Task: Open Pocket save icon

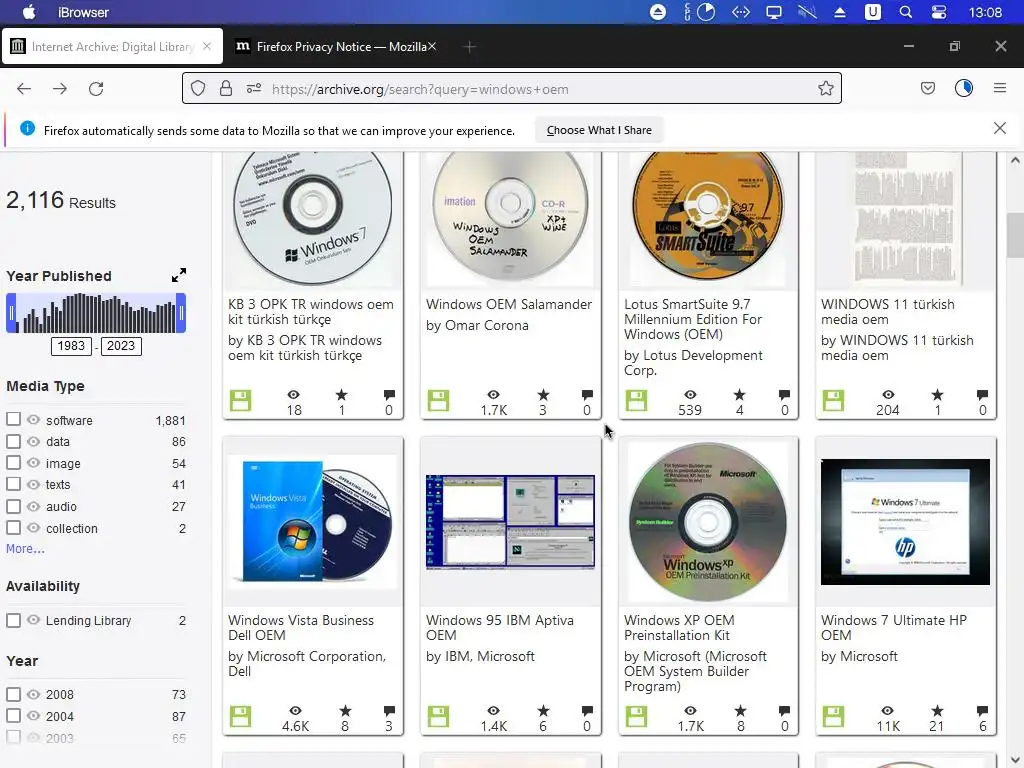Action: click(x=927, y=88)
